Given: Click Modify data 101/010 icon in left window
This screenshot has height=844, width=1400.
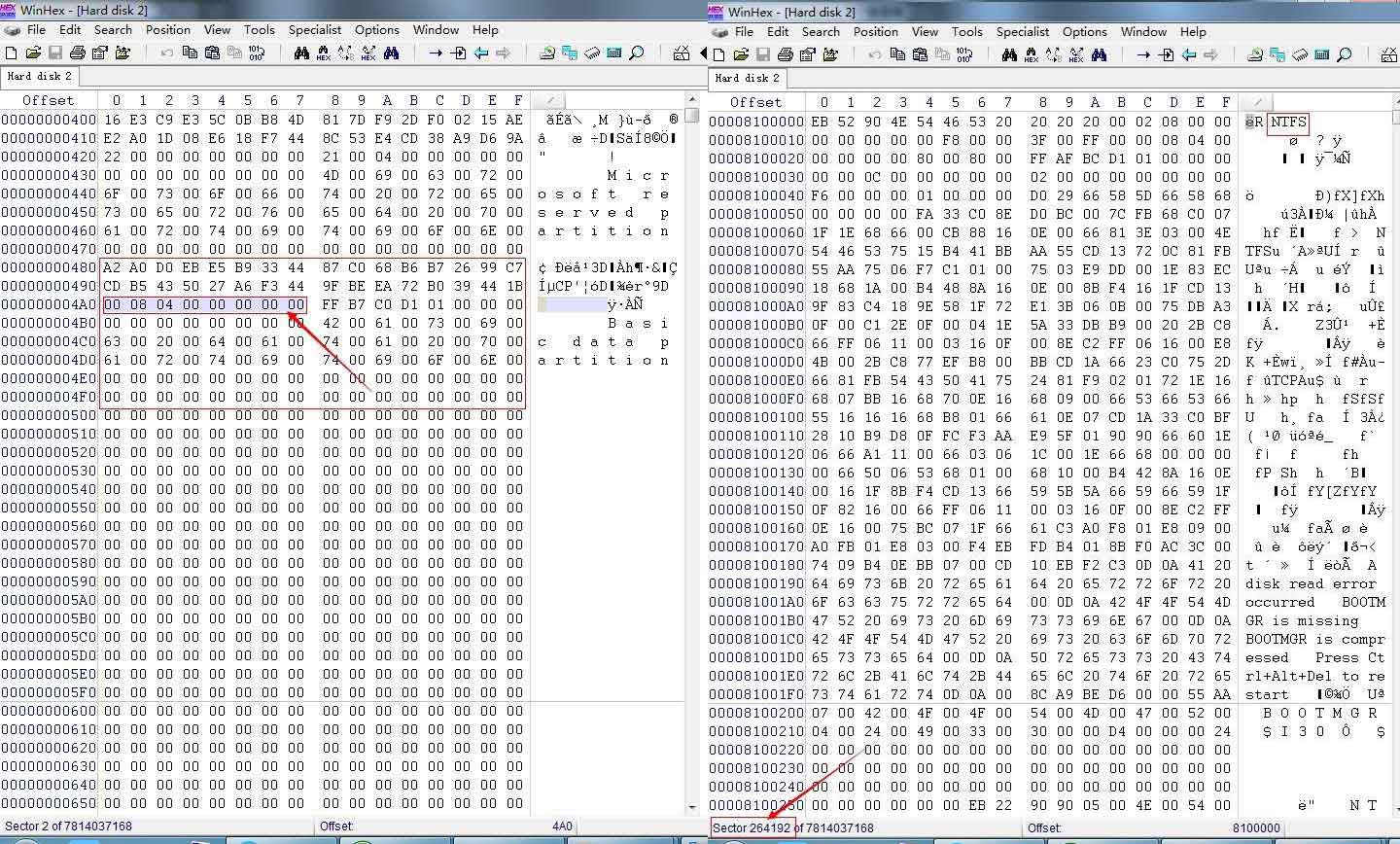Looking at the screenshot, I should click(x=257, y=53).
